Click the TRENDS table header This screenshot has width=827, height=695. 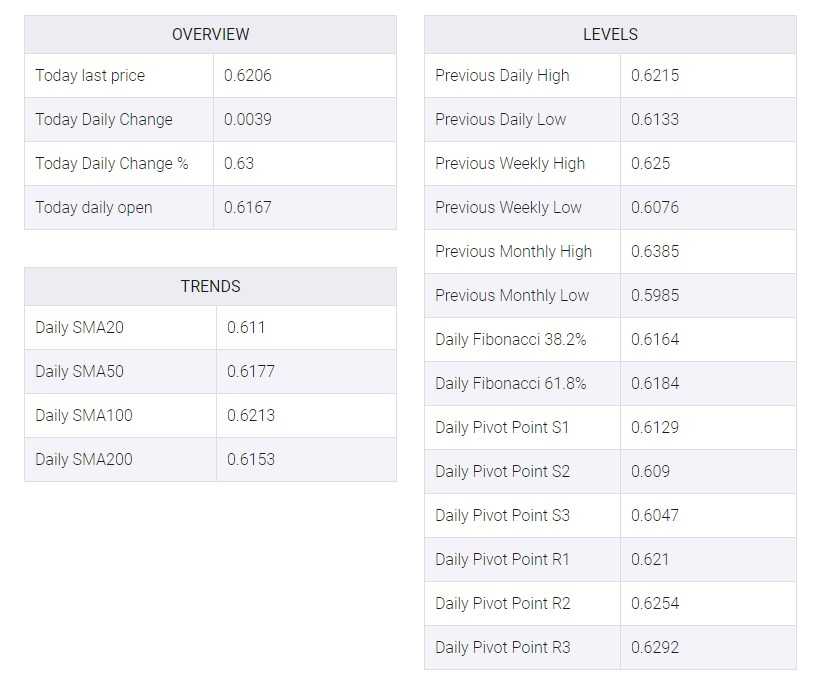(210, 286)
